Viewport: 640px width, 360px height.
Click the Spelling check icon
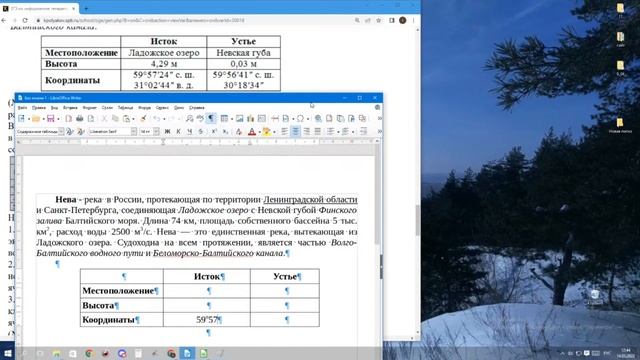[x=200, y=118]
